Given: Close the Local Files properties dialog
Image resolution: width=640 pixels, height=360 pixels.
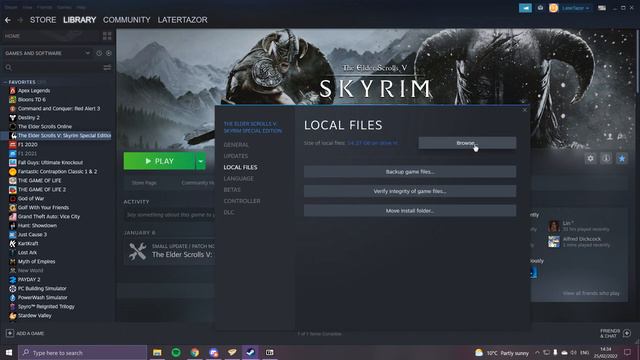Looking at the screenshot, I should tap(524, 110).
